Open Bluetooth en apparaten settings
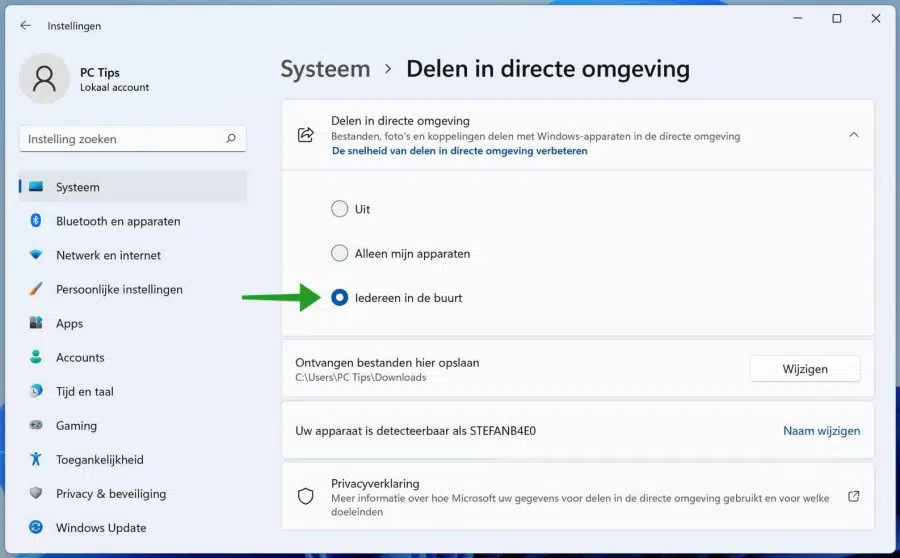The image size is (900, 558). pyautogui.click(x=133, y=221)
